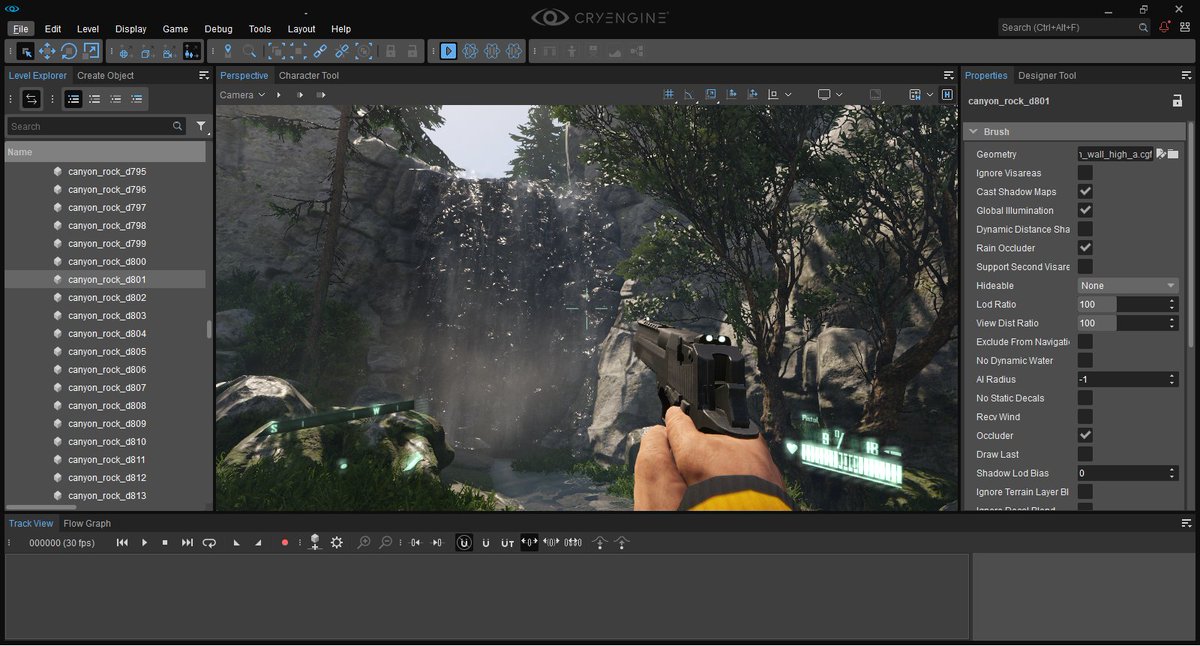Play the Track View sequence
This screenshot has height=646, width=1200.
(144, 542)
